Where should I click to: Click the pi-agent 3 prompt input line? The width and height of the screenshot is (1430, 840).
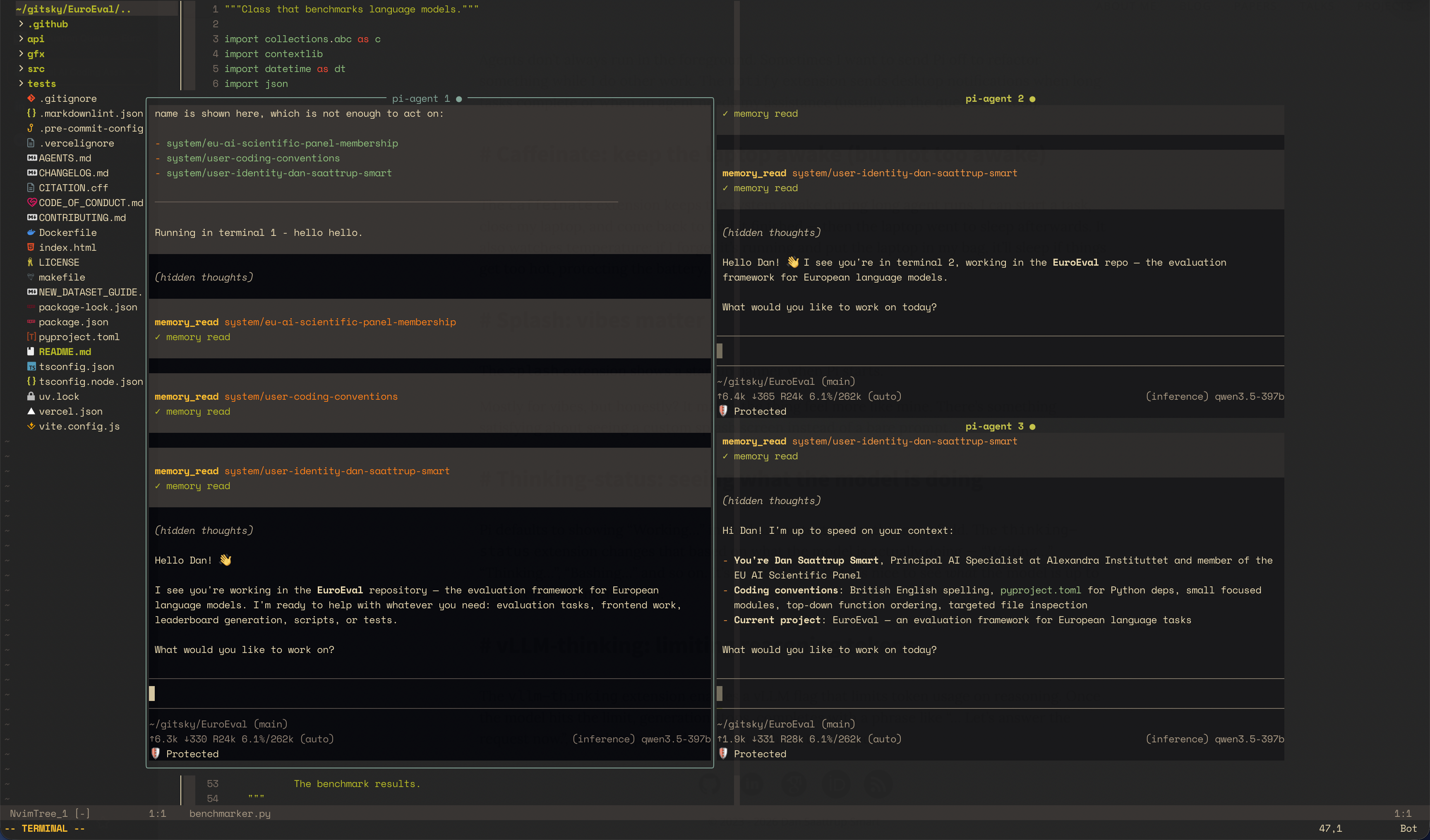pos(1000,694)
